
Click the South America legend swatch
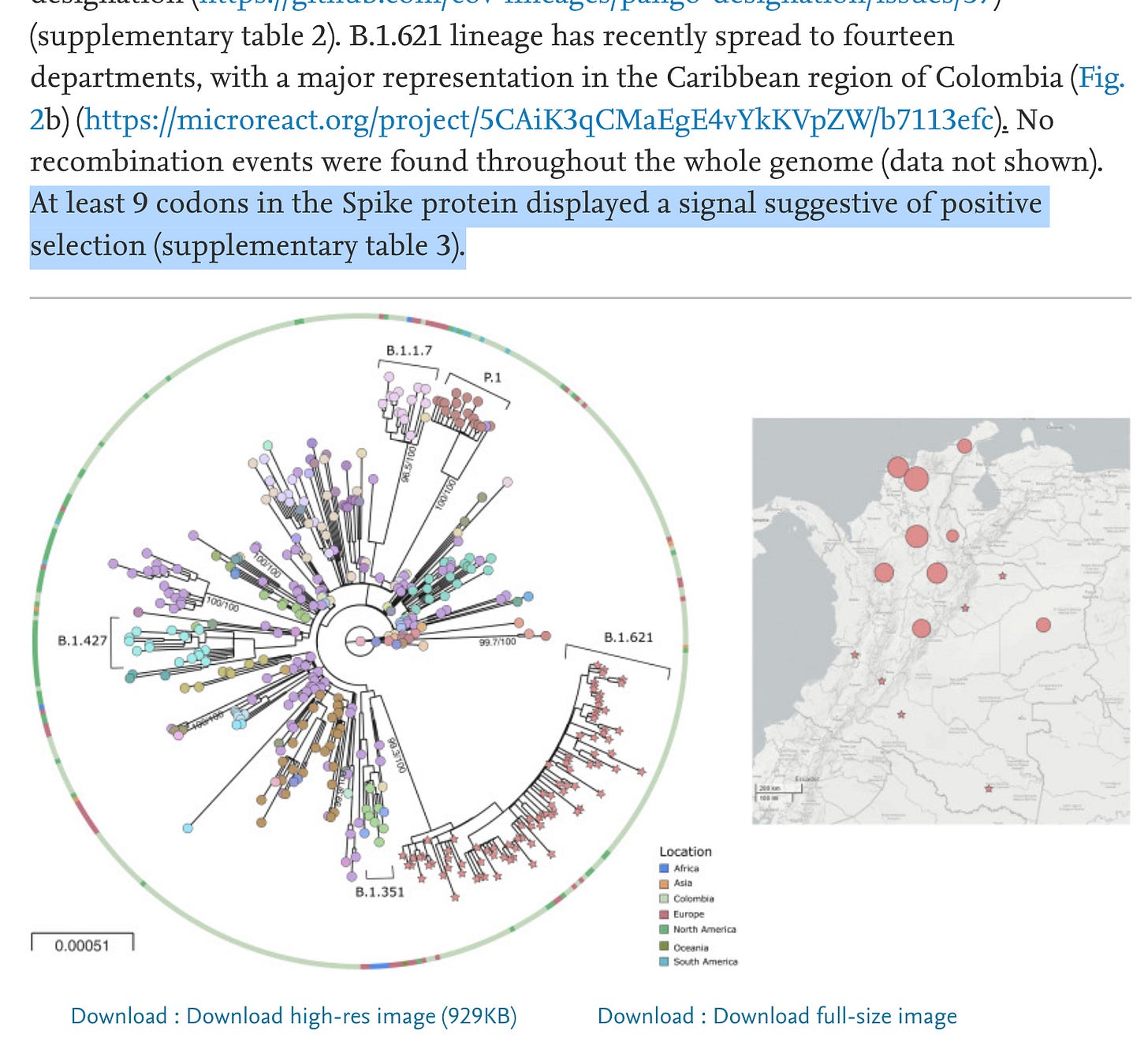(664, 962)
